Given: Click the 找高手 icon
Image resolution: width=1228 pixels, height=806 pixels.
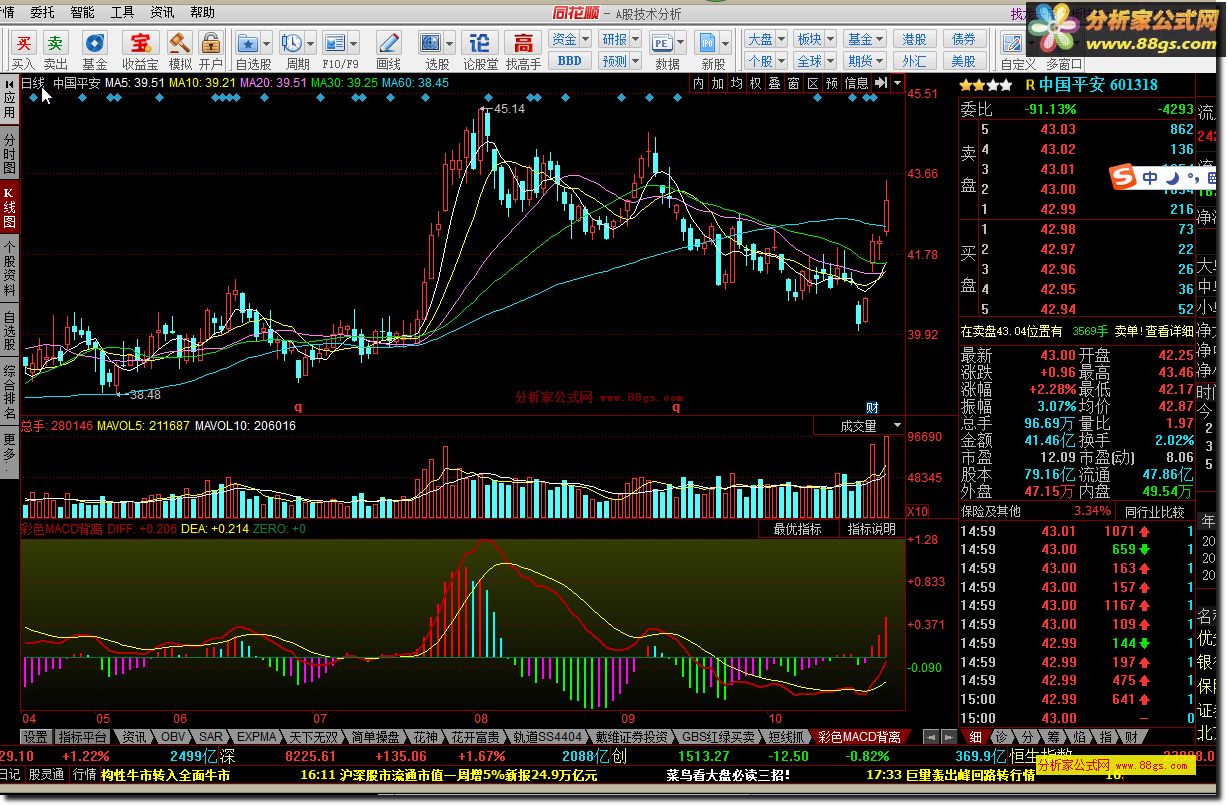Looking at the screenshot, I should click(x=523, y=43).
